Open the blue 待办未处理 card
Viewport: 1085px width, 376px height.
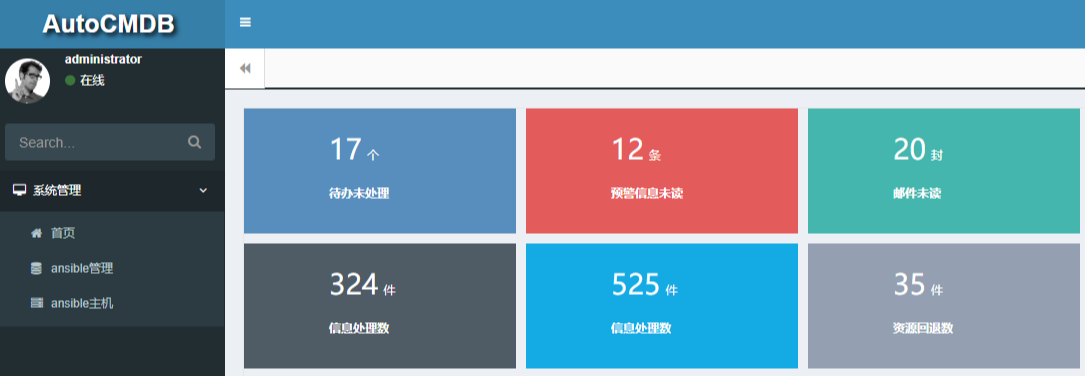click(380, 170)
